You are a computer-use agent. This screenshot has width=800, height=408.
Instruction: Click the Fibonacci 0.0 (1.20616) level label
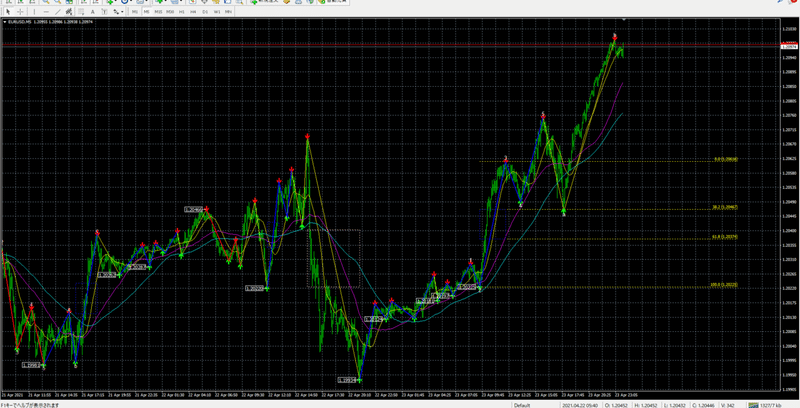726,159
